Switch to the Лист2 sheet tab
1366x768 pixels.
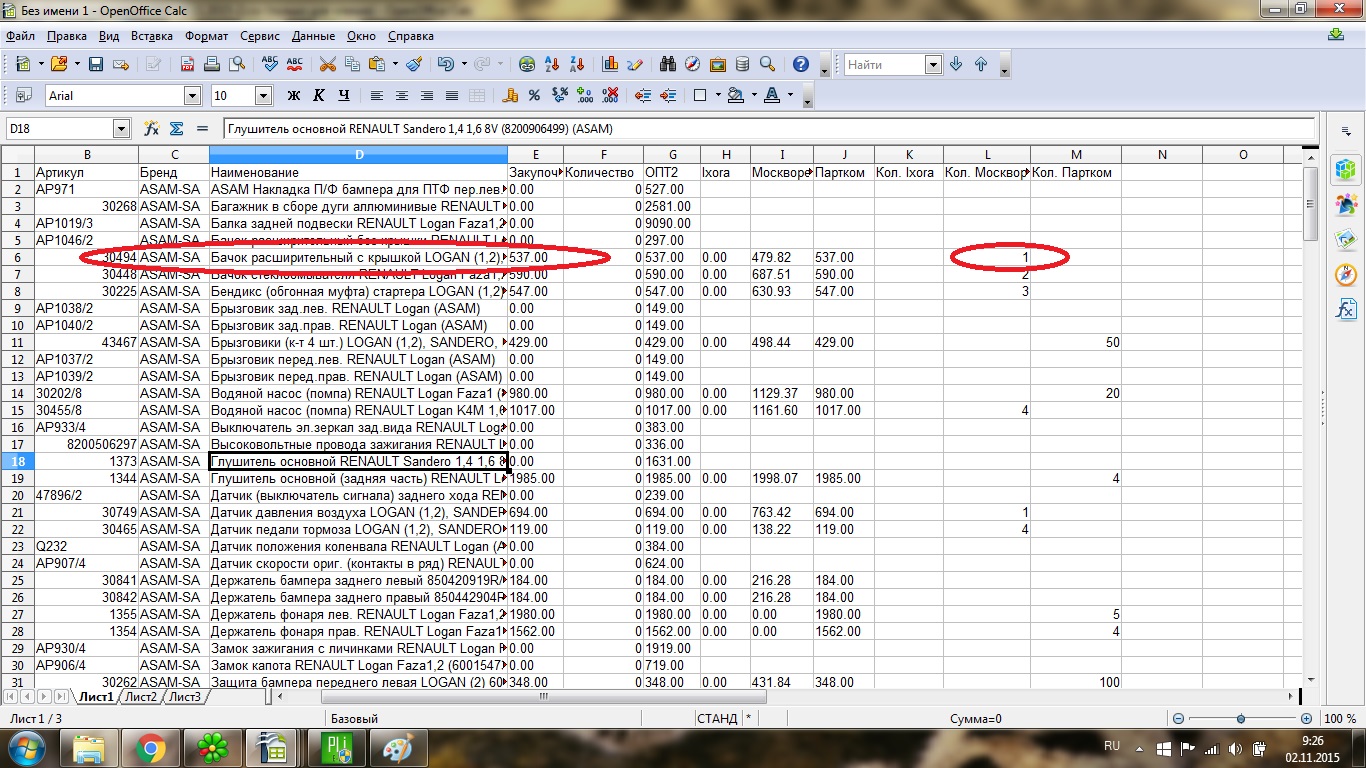coord(141,697)
